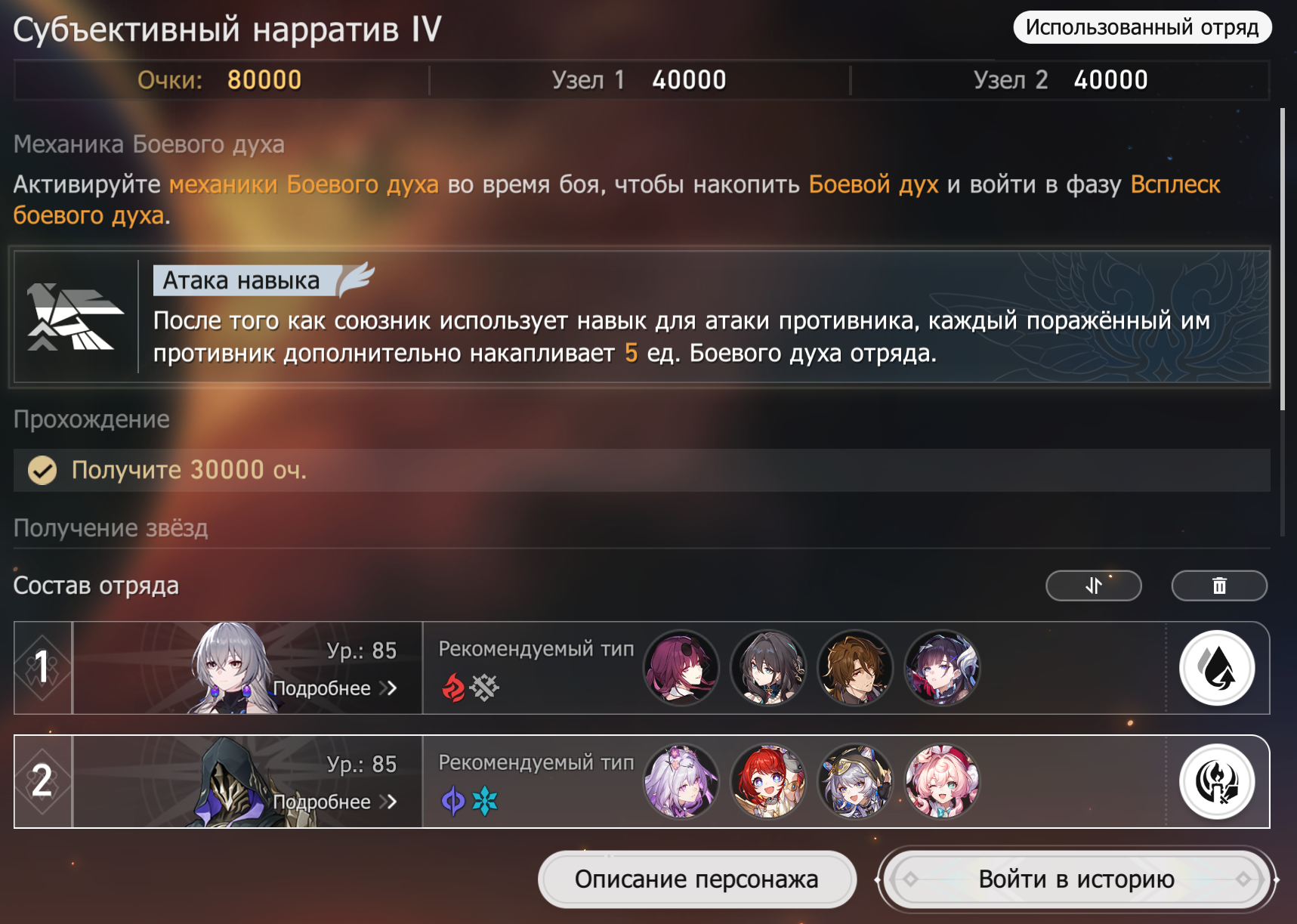Click the Использованный отряд button
The height and width of the screenshot is (924, 1297).
click(1142, 27)
